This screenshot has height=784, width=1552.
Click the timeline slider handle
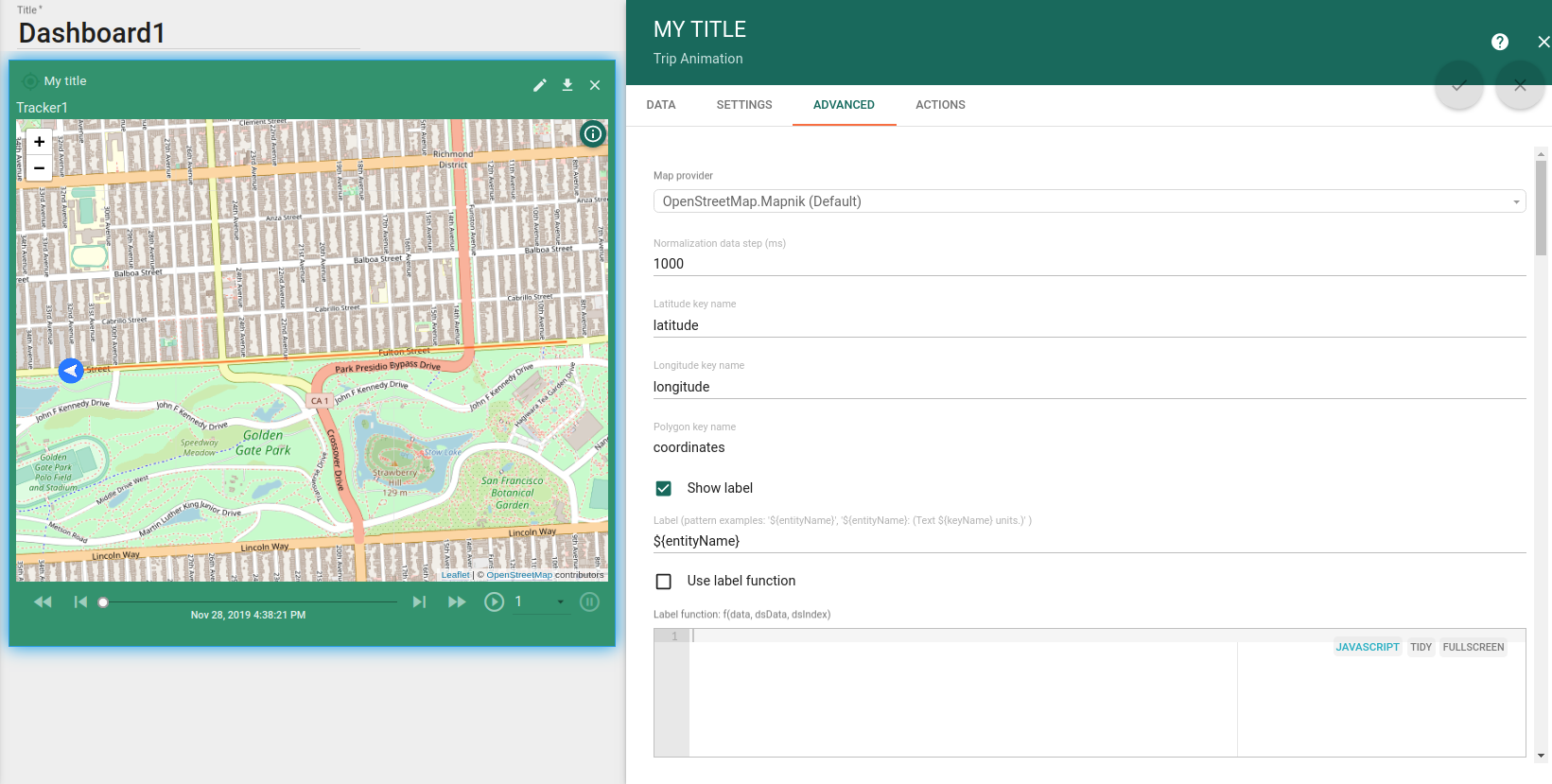coord(103,602)
